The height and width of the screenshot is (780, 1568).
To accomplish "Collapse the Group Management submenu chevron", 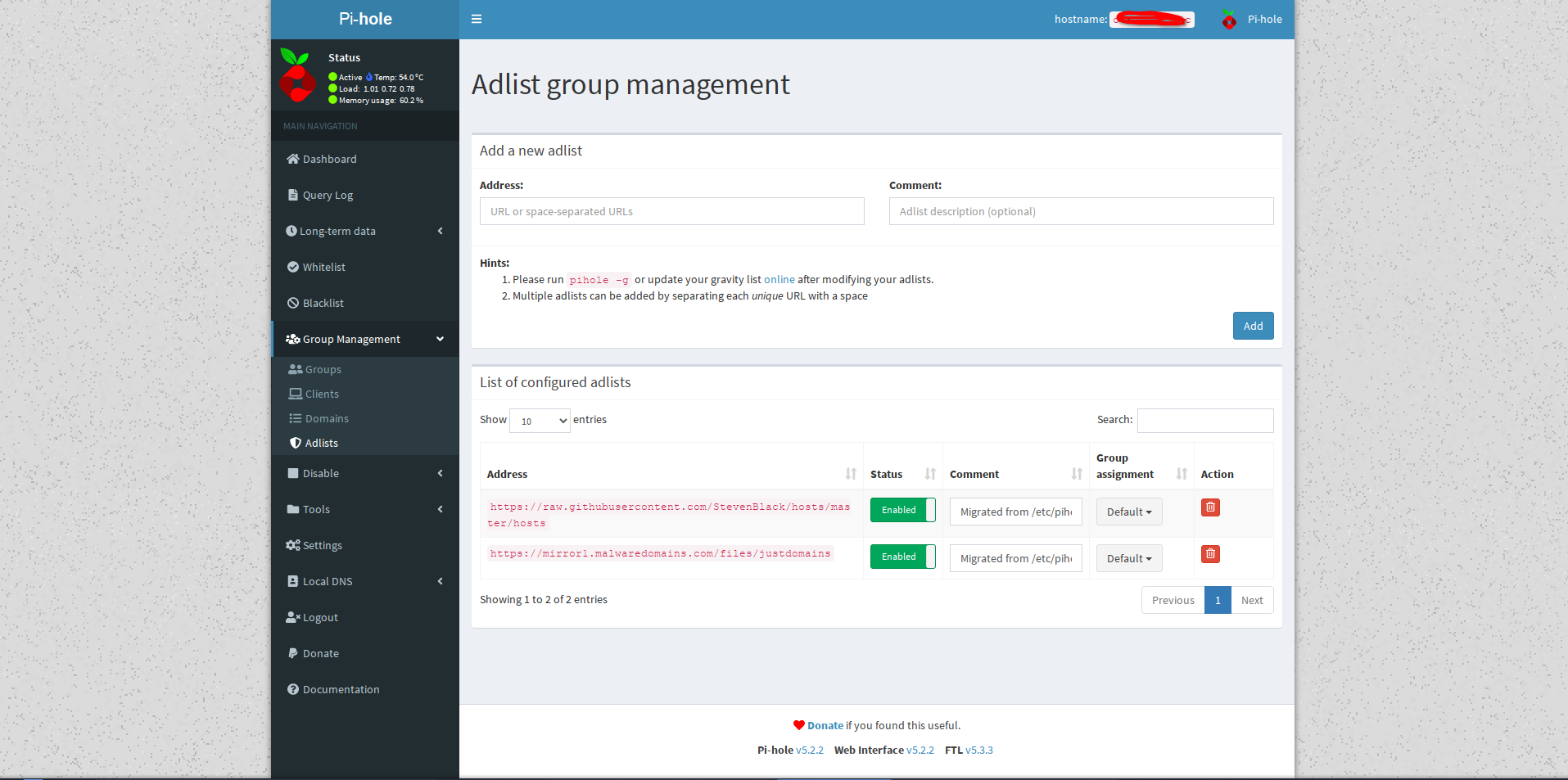I will [441, 339].
